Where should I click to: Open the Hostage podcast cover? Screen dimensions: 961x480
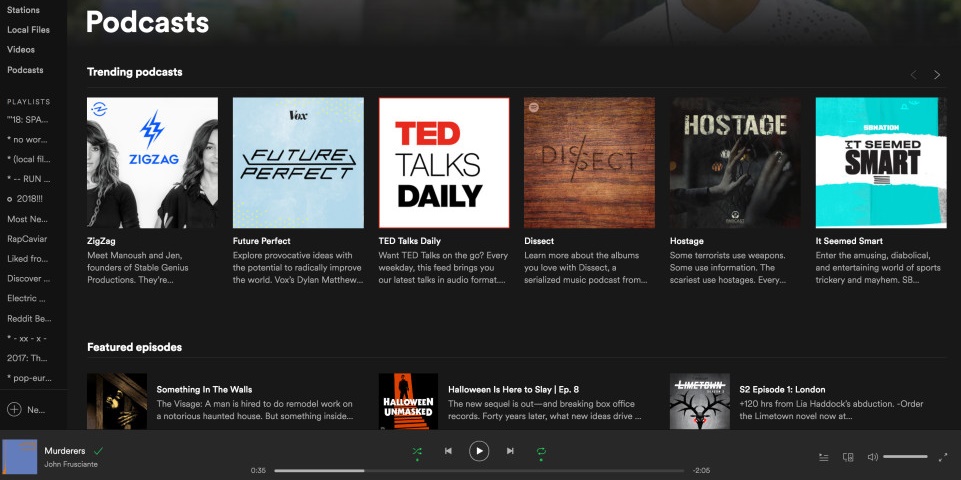[735, 162]
